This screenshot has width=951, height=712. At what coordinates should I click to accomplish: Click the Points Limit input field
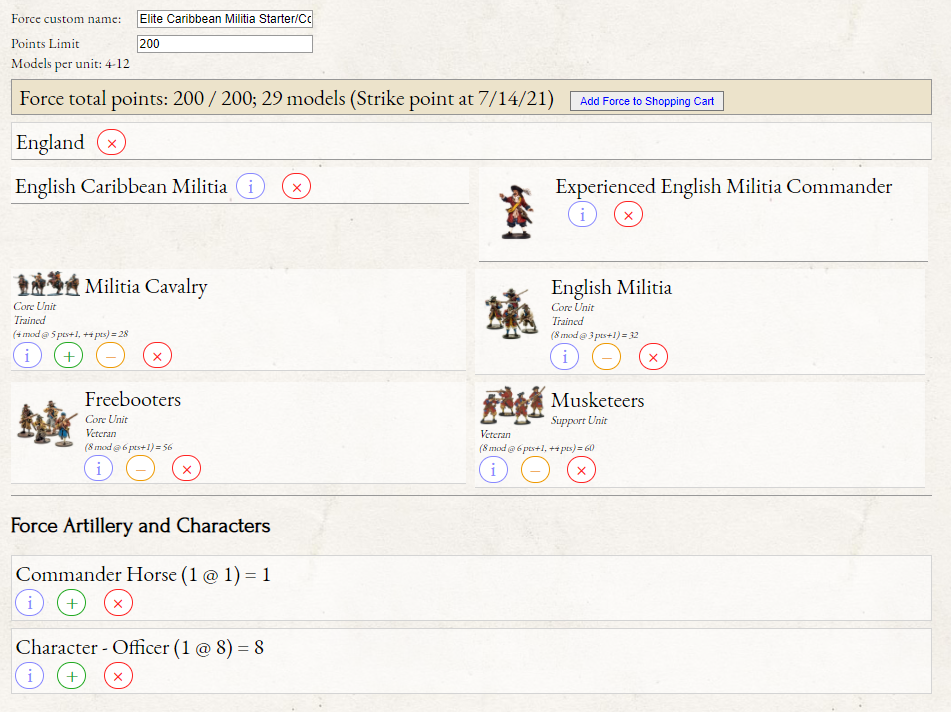(x=224, y=44)
